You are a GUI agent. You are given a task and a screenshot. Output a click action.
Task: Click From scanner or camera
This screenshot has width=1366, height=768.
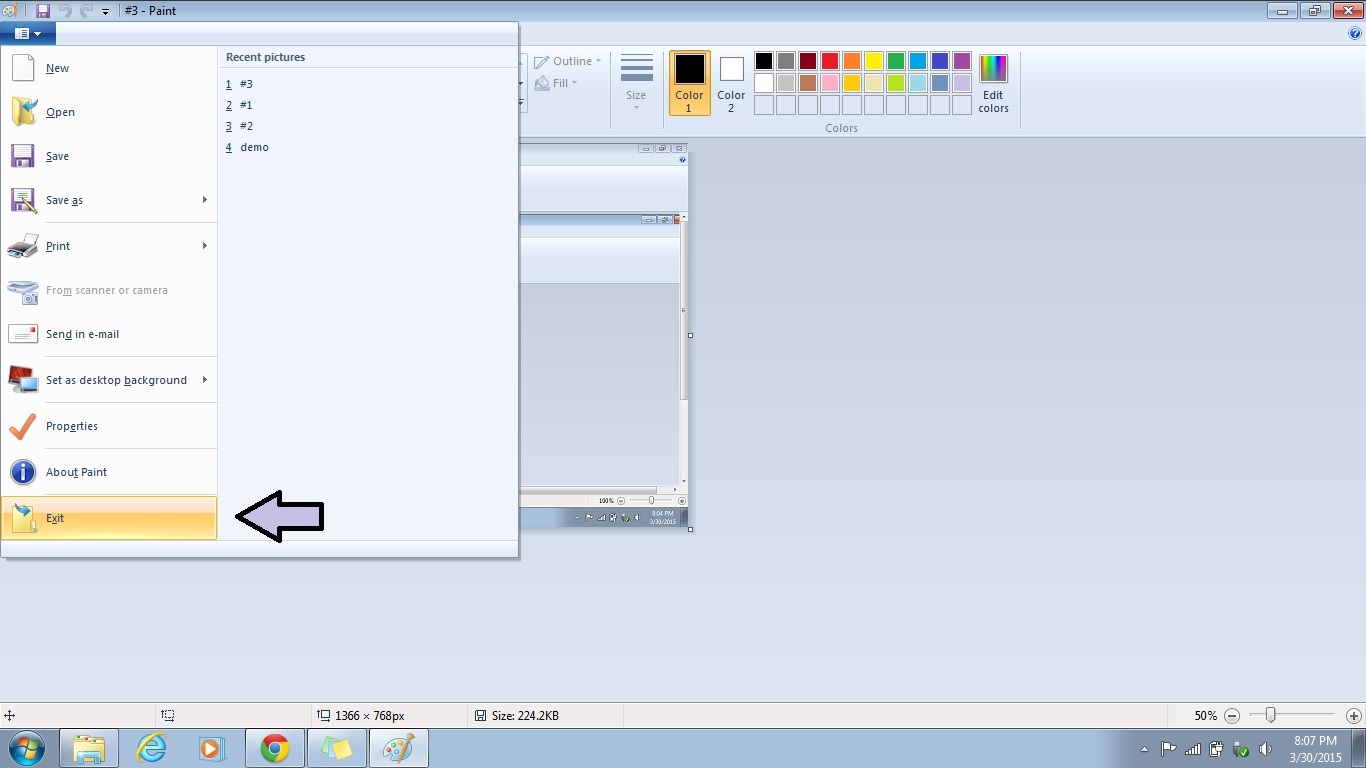coord(109,290)
